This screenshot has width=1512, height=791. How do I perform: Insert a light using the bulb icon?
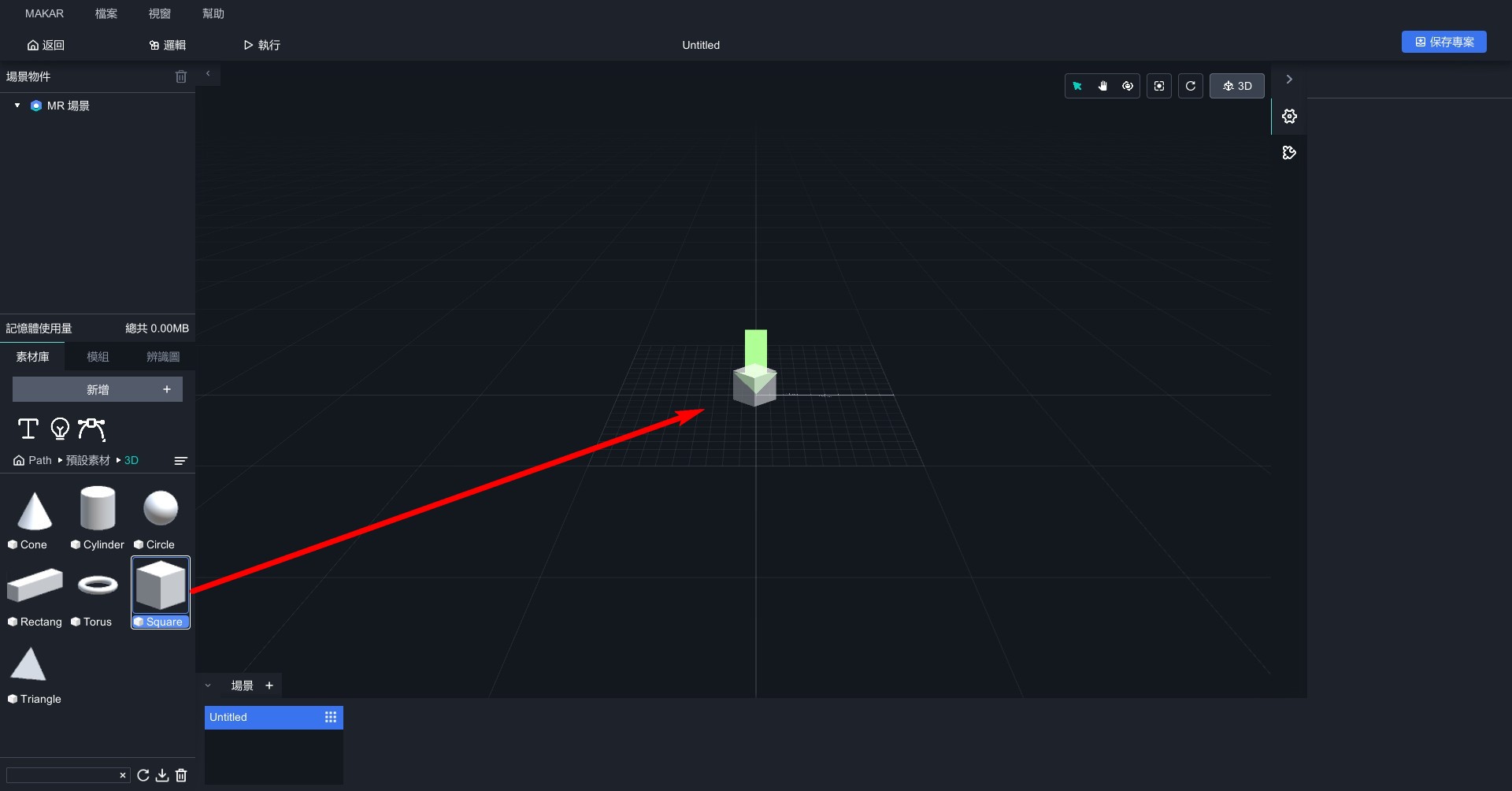coord(60,429)
